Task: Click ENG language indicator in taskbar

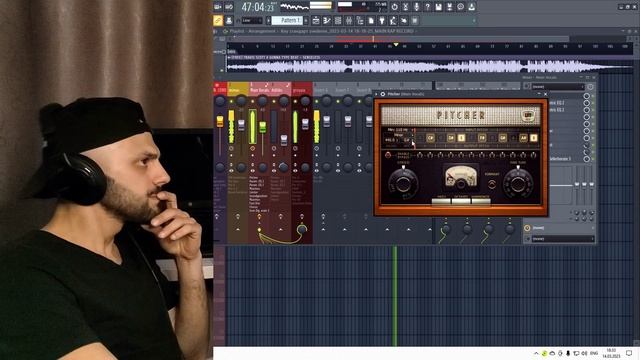Action: [x=594, y=353]
